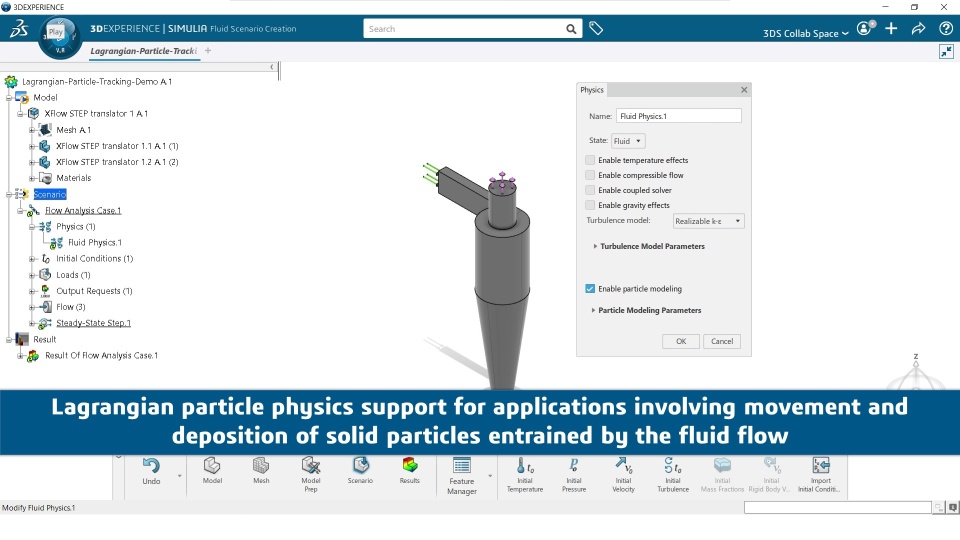Open the Feature Manager
This screenshot has width=960, height=540.
pyautogui.click(x=462, y=476)
